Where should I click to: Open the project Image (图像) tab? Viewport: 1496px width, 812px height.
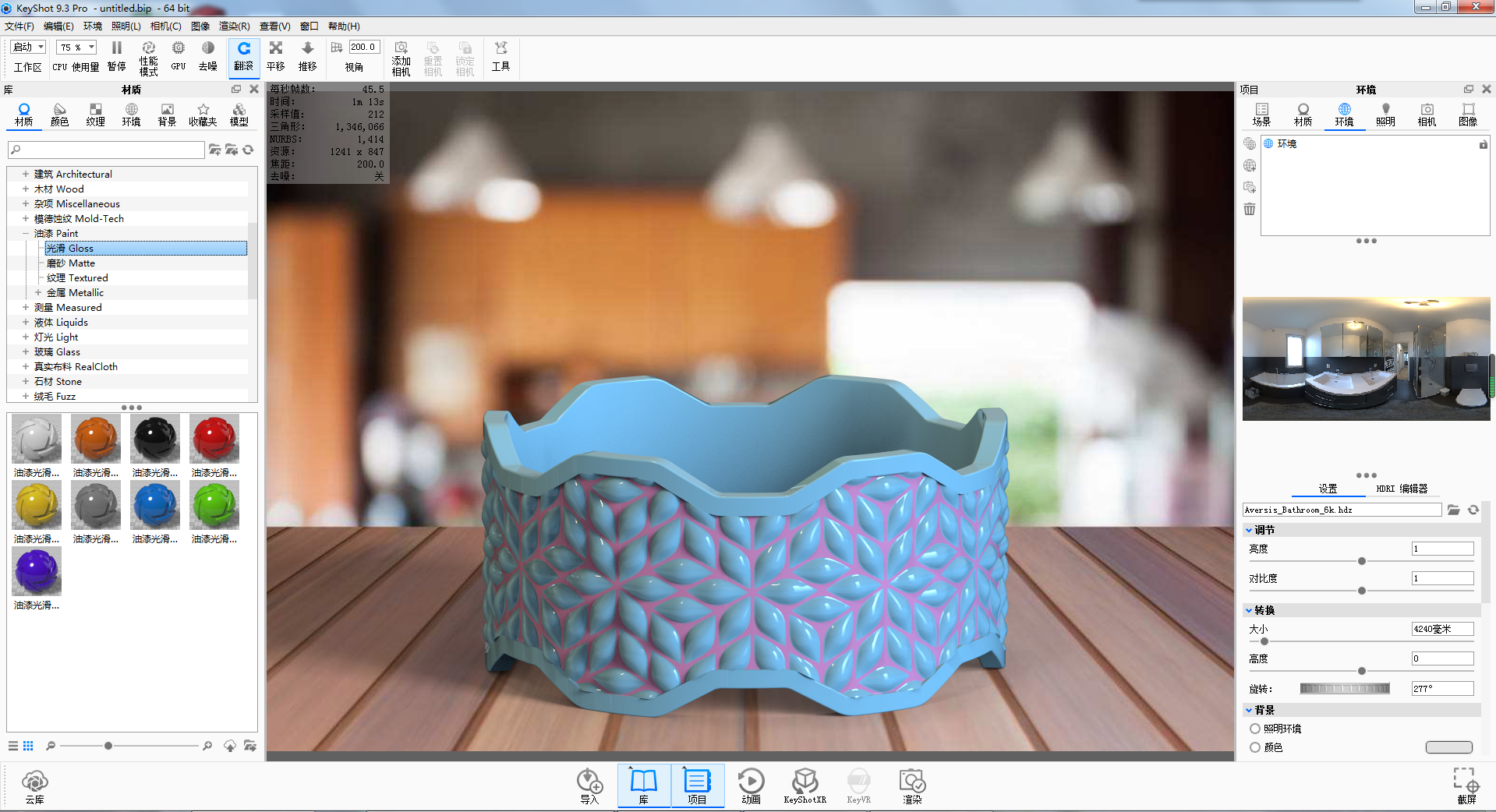(x=1468, y=115)
